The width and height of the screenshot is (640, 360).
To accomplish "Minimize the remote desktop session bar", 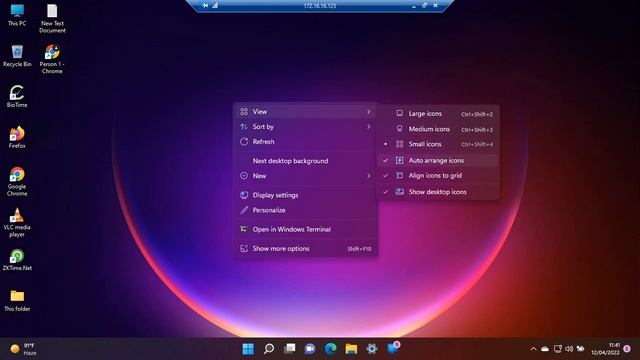I will [413, 6].
